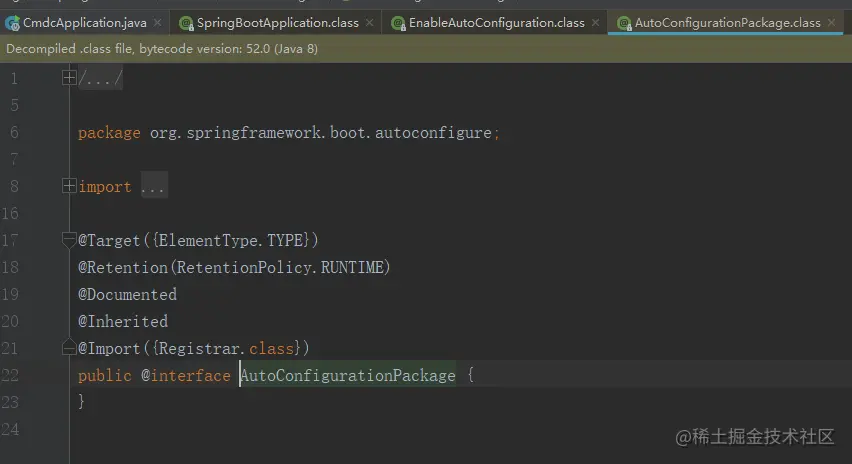Click the @Target annotation
Image resolution: width=852 pixels, height=464 pixels.
click(x=109, y=240)
